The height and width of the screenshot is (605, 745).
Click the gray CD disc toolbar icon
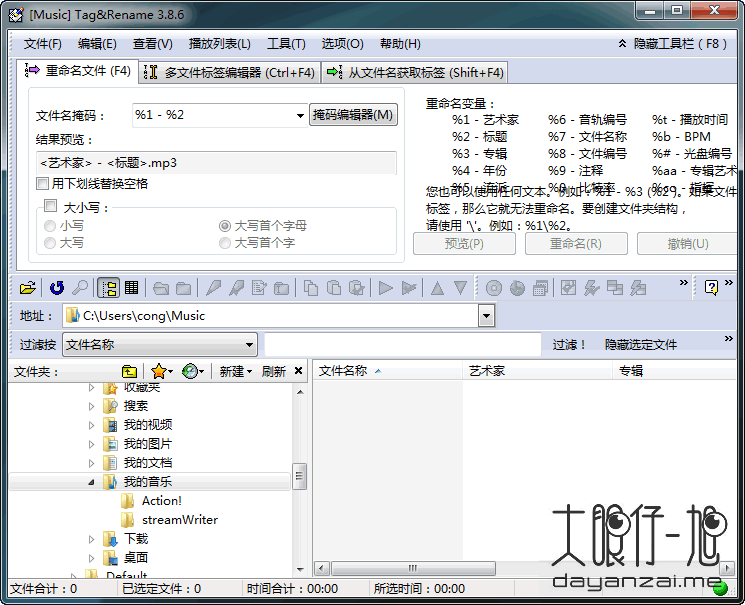click(x=494, y=288)
